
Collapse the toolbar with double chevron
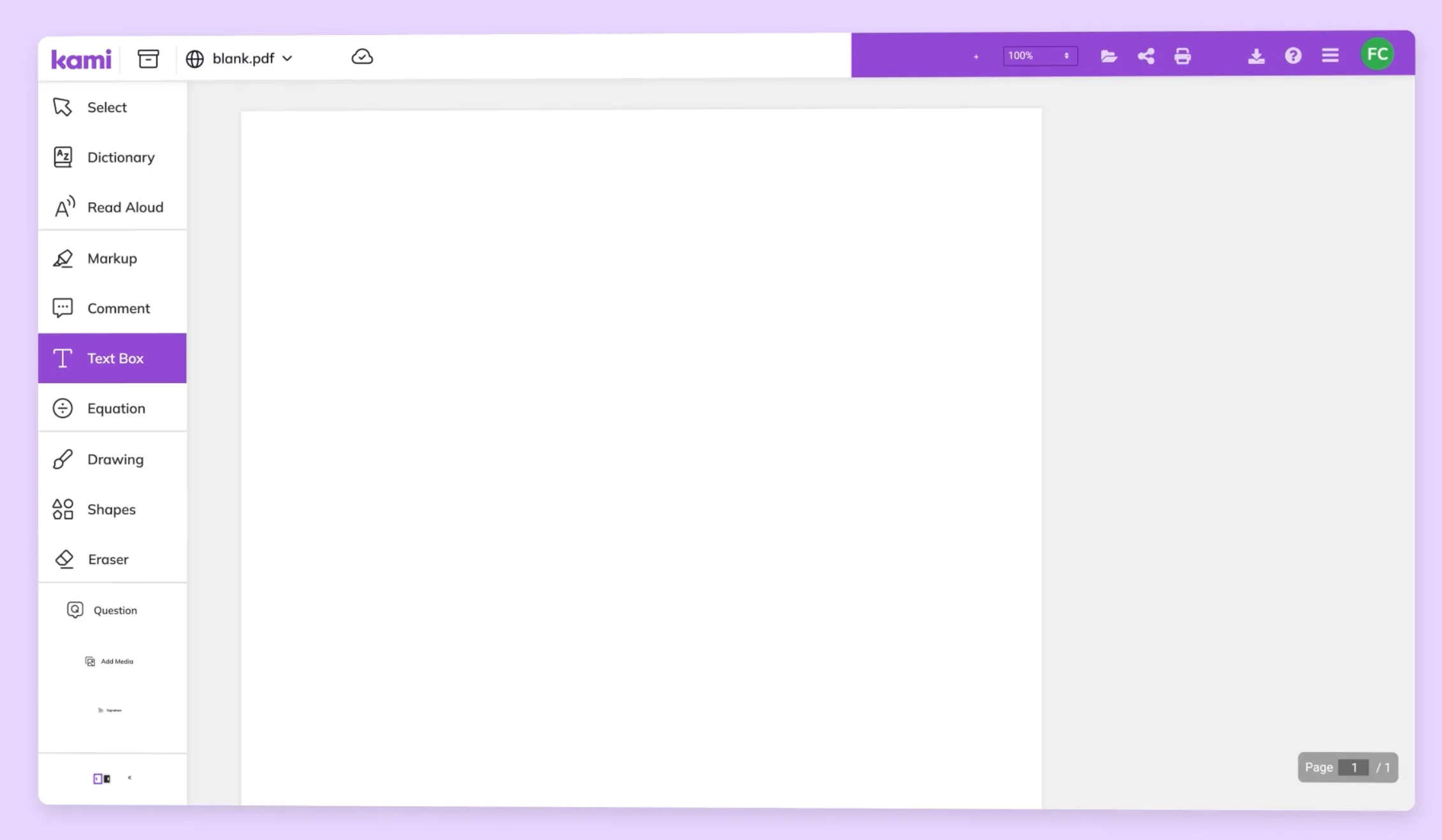coord(129,778)
